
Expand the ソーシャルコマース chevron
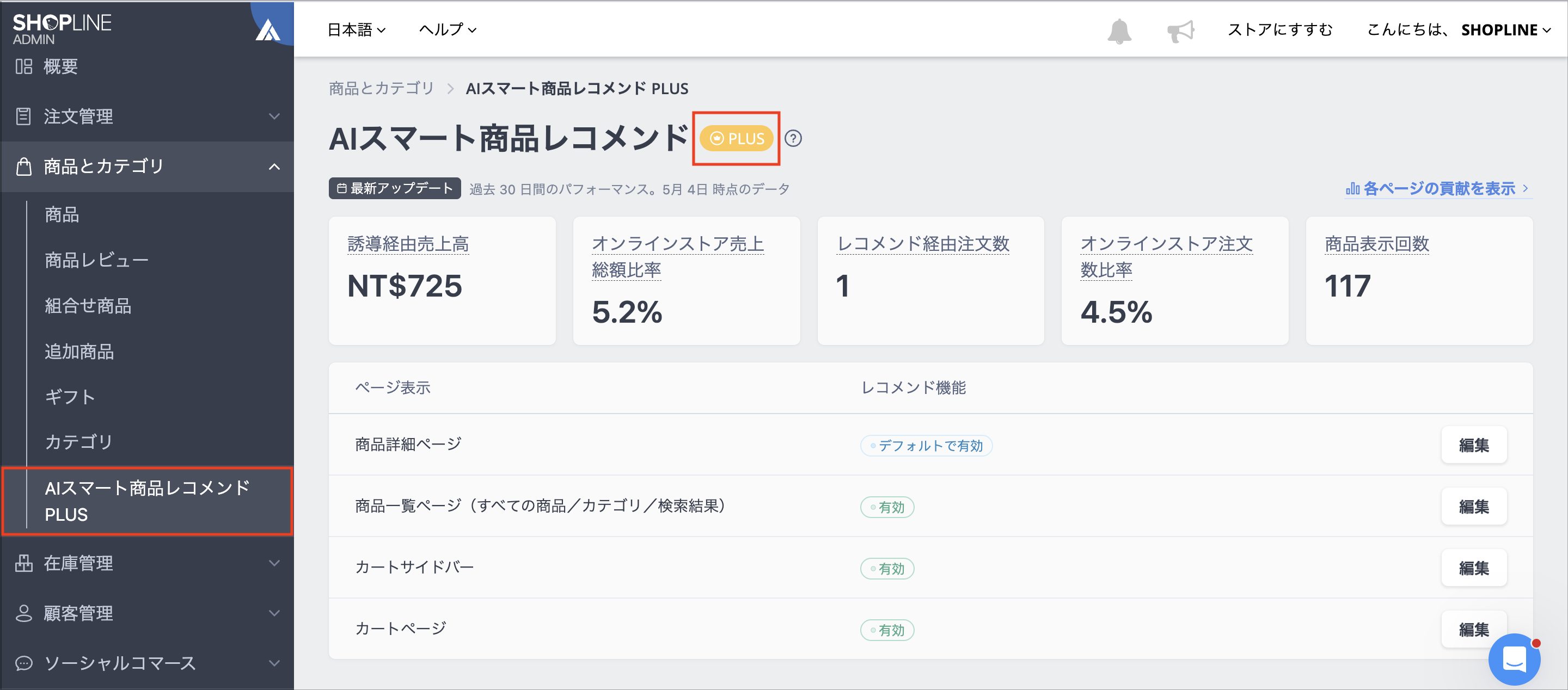point(274,663)
